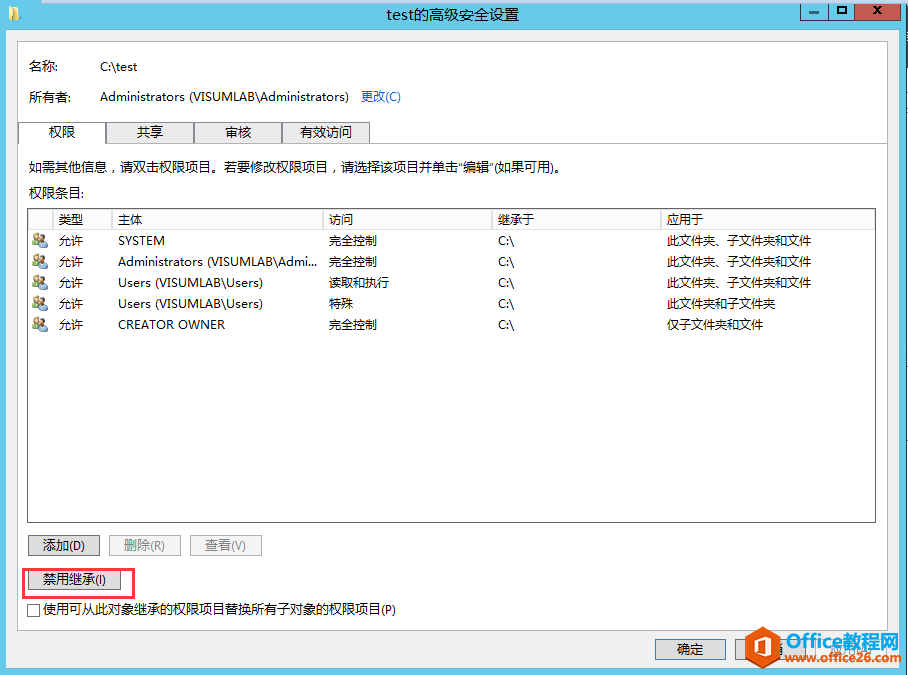This screenshot has height=675, width=908.
Task: Click owner Administrators (VISUMLAB\Administrators) text
Action: pos(224,97)
